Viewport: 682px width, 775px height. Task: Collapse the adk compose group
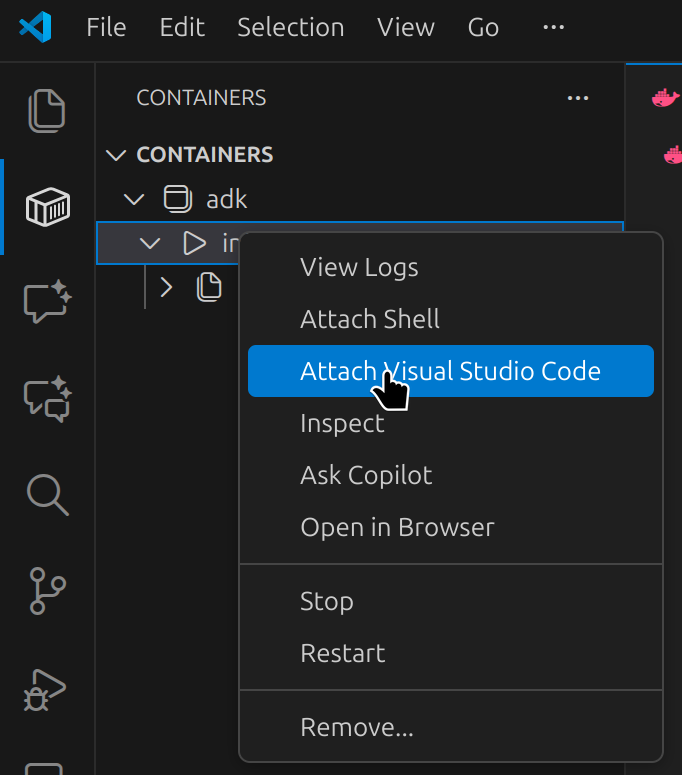pyautogui.click(x=134, y=199)
